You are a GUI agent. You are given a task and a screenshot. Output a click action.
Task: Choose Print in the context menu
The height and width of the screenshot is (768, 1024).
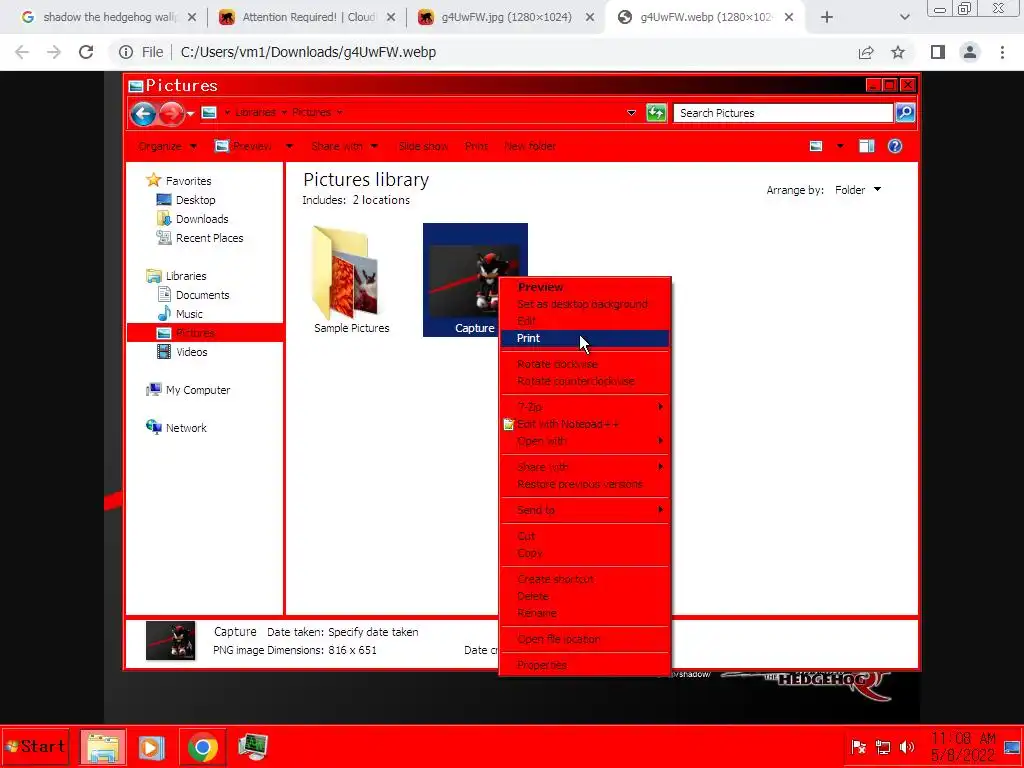pos(584,338)
